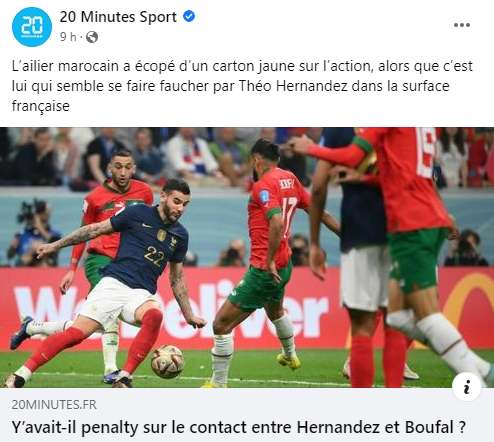Click the 20MINUTES.FR source domain
This screenshot has height=442, width=494.
click(x=54, y=405)
